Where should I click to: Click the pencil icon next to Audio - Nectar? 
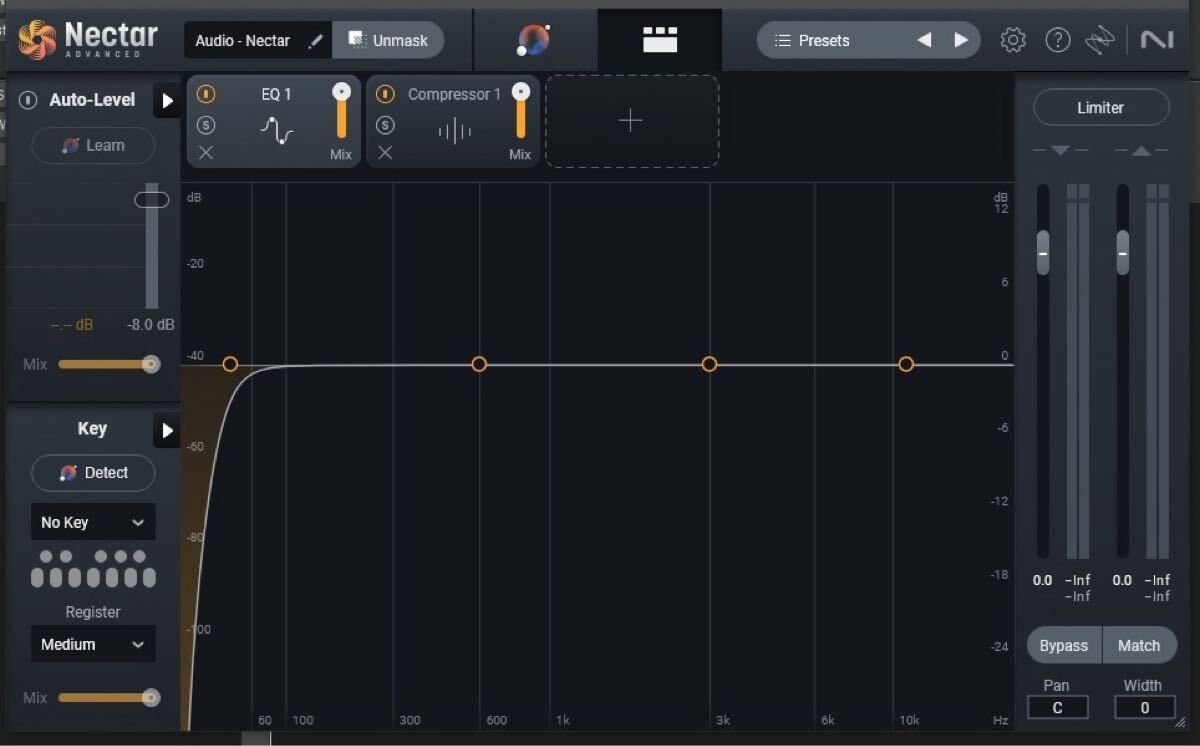coord(314,41)
